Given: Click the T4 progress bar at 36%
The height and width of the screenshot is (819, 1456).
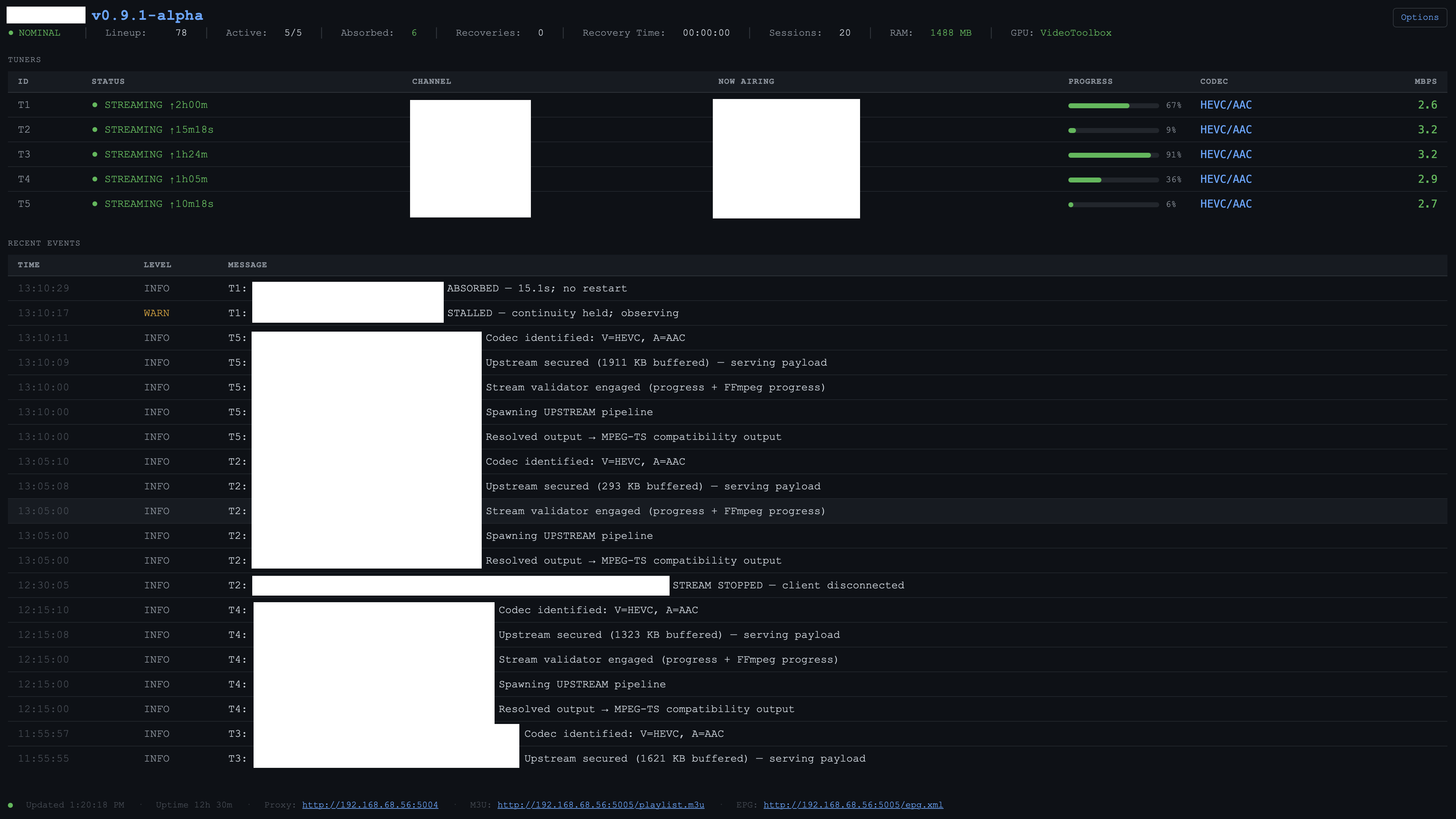Looking at the screenshot, I should tap(1113, 180).
